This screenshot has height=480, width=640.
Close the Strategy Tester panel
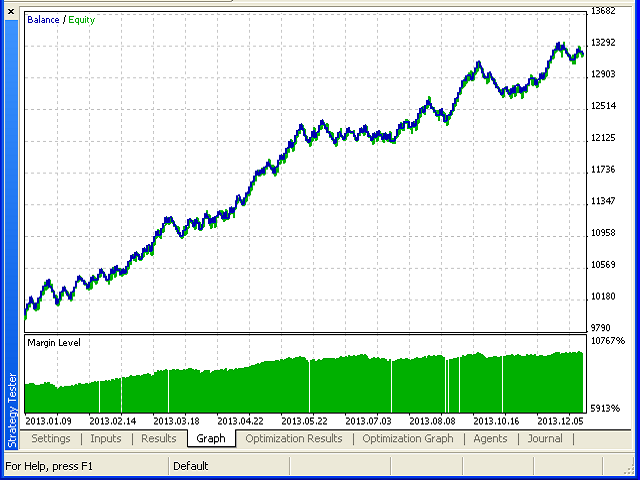pyautogui.click(x=11, y=12)
